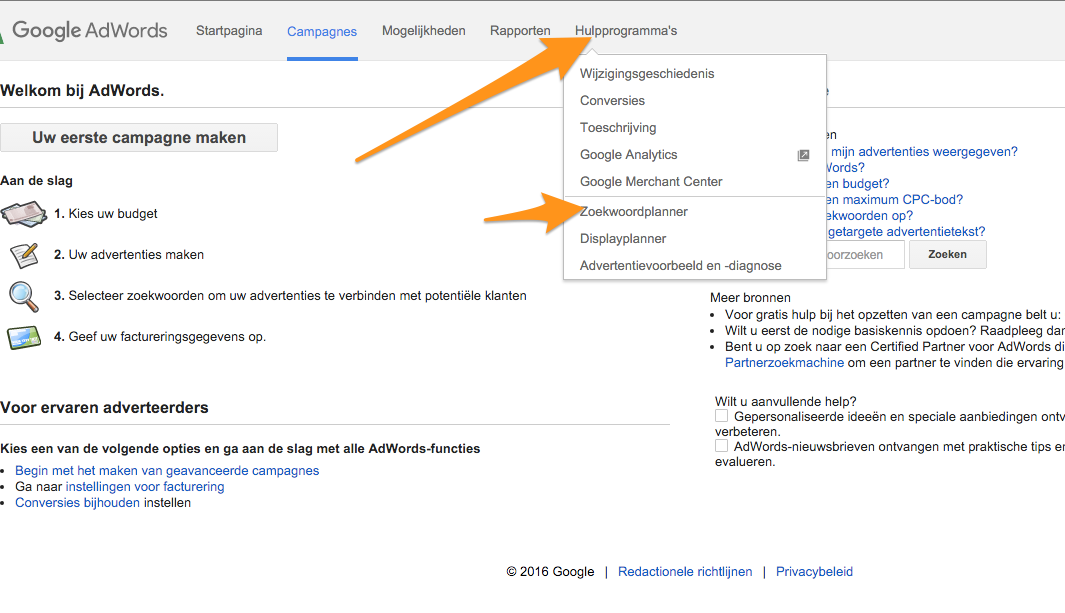
Task: Click the banknote icon next to step 1
Action: [x=25, y=213]
